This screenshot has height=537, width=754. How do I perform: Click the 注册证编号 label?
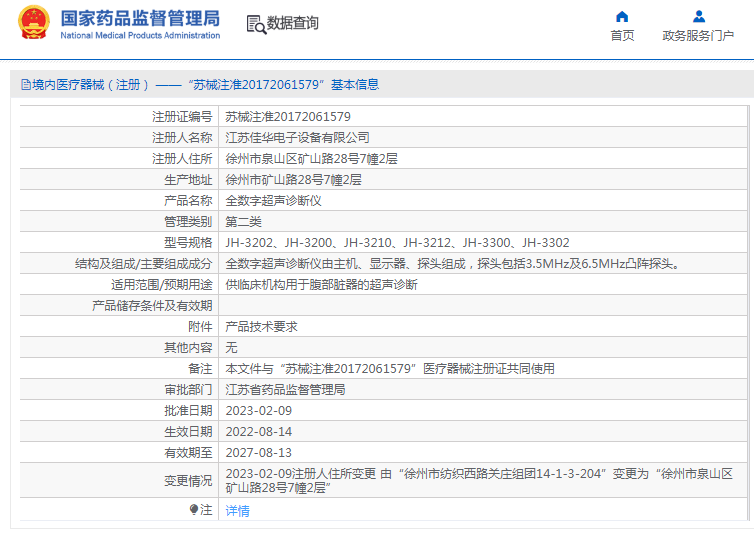click(x=182, y=117)
